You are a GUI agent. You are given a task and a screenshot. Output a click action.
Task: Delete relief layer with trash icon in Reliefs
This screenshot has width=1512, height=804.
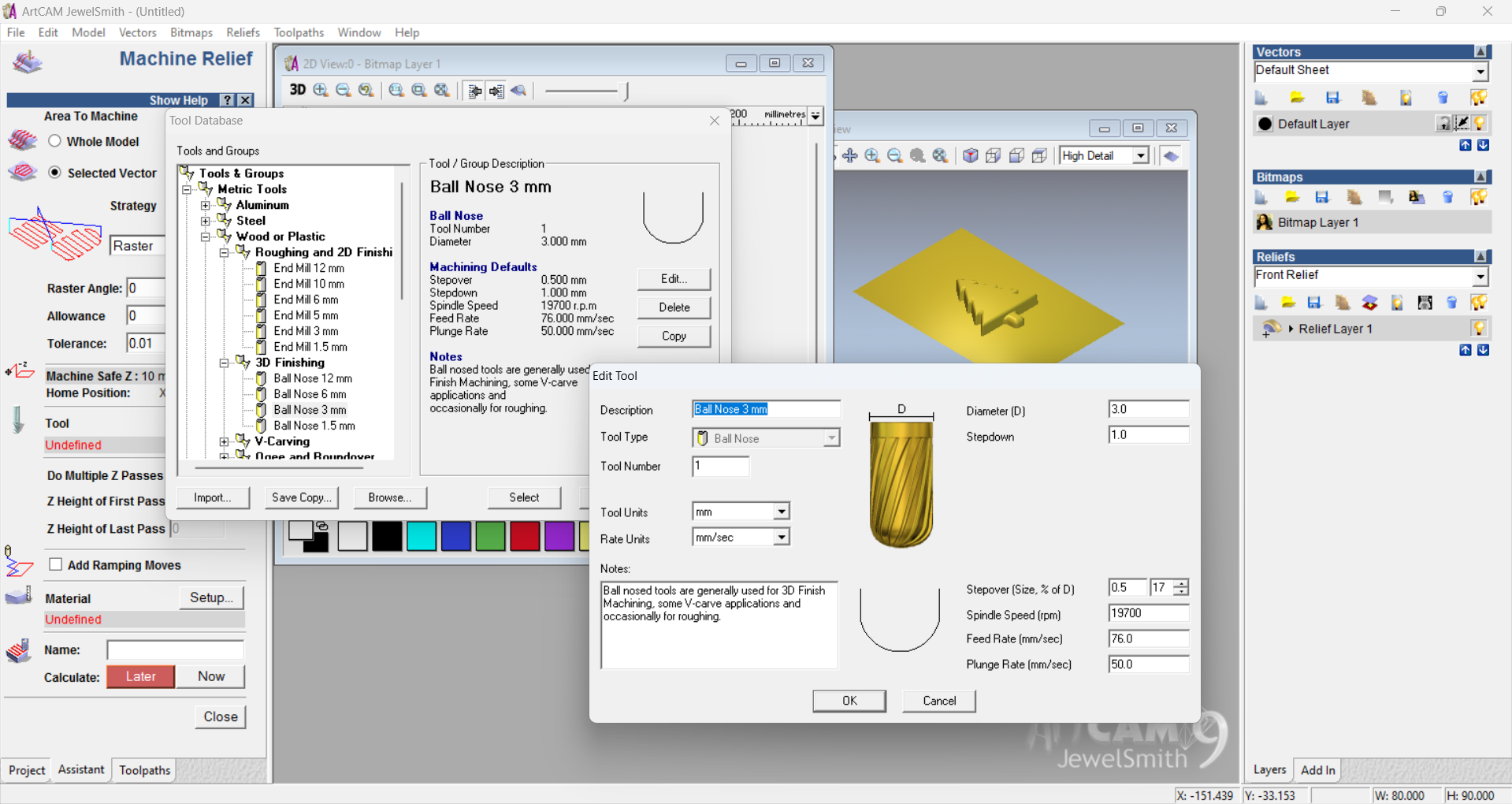(1451, 303)
